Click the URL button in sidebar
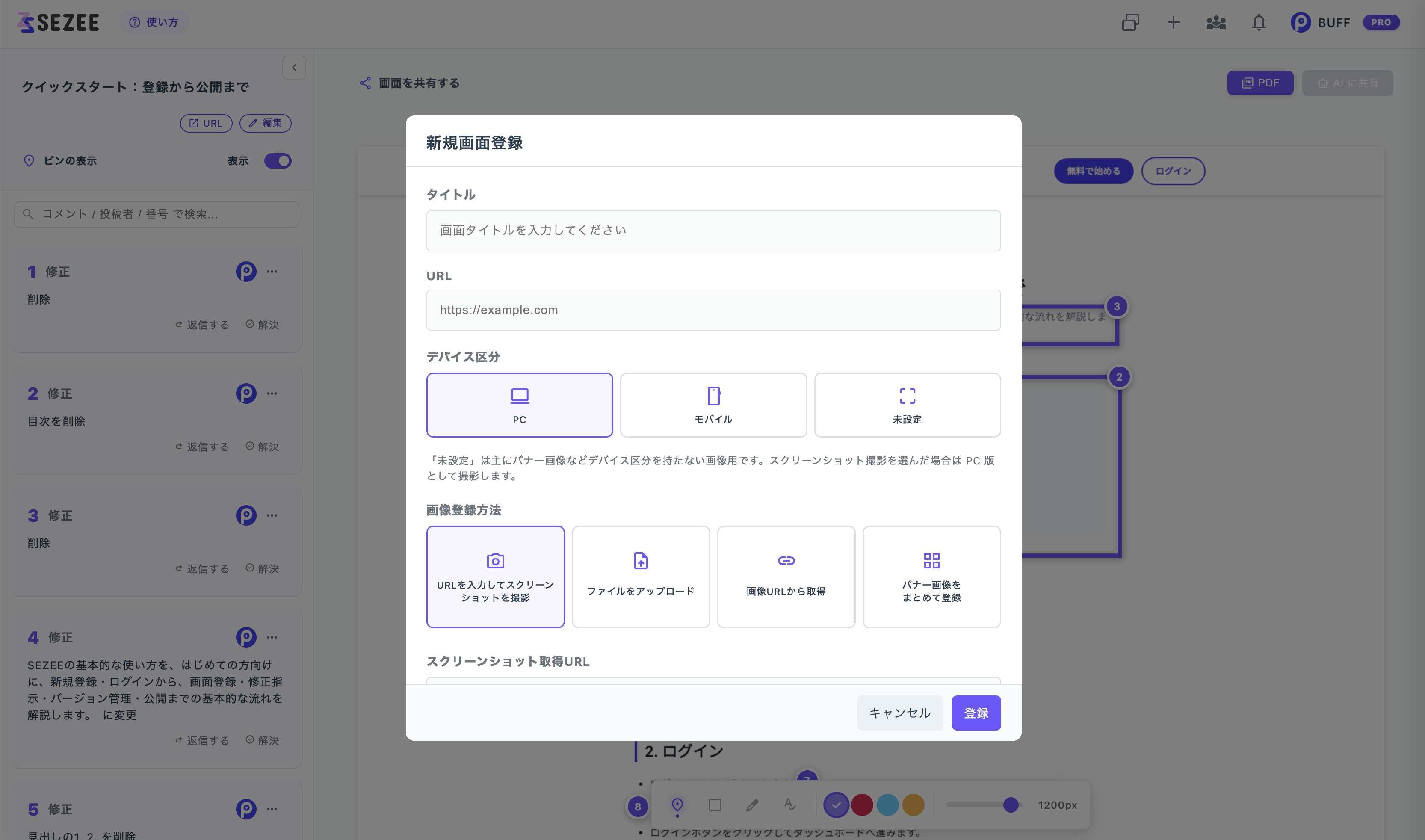Viewport: 1425px width, 840px height. tap(206, 123)
